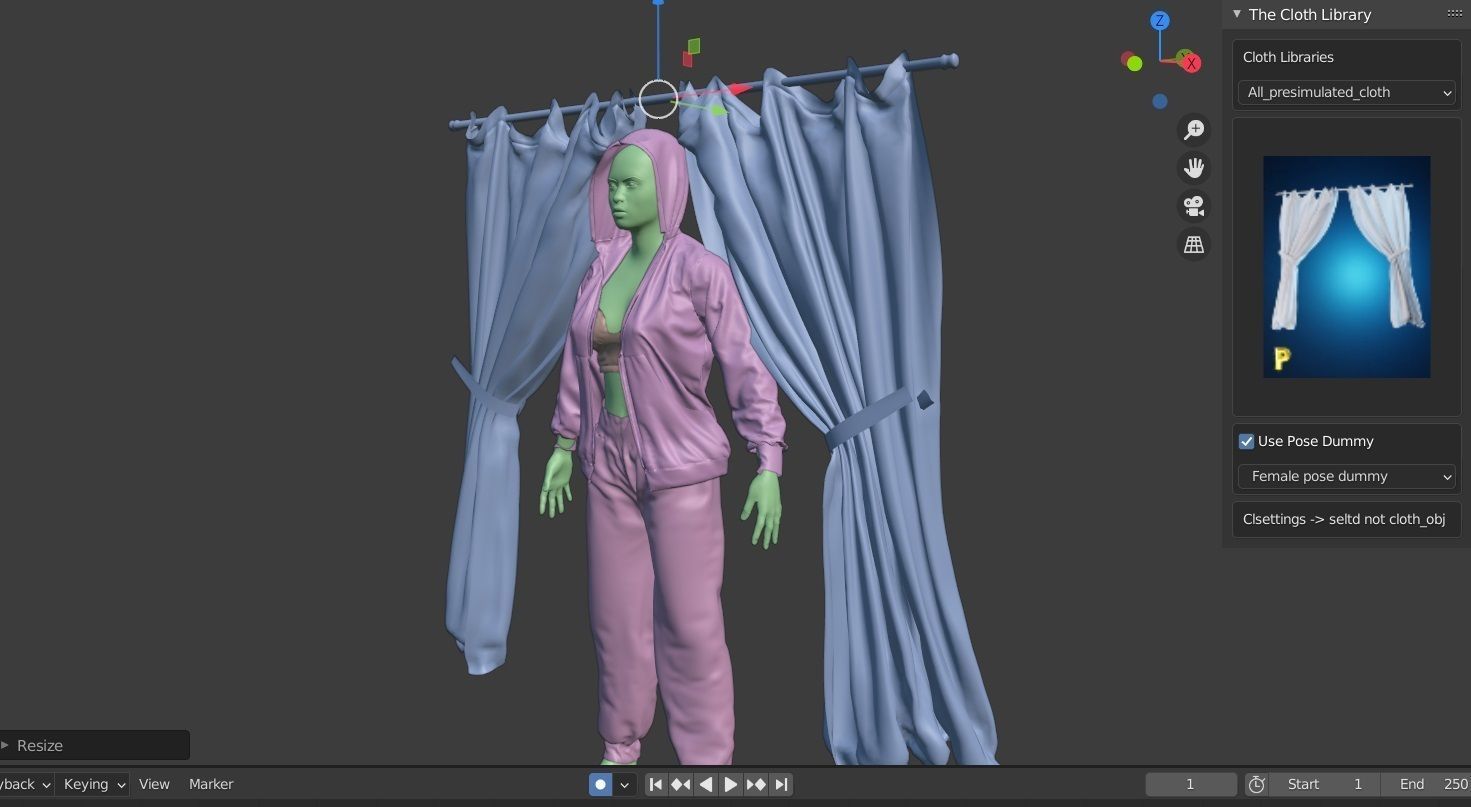Click the dark blue negative Z gizmo dot
This screenshot has width=1471, height=807.
coord(1159,101)
